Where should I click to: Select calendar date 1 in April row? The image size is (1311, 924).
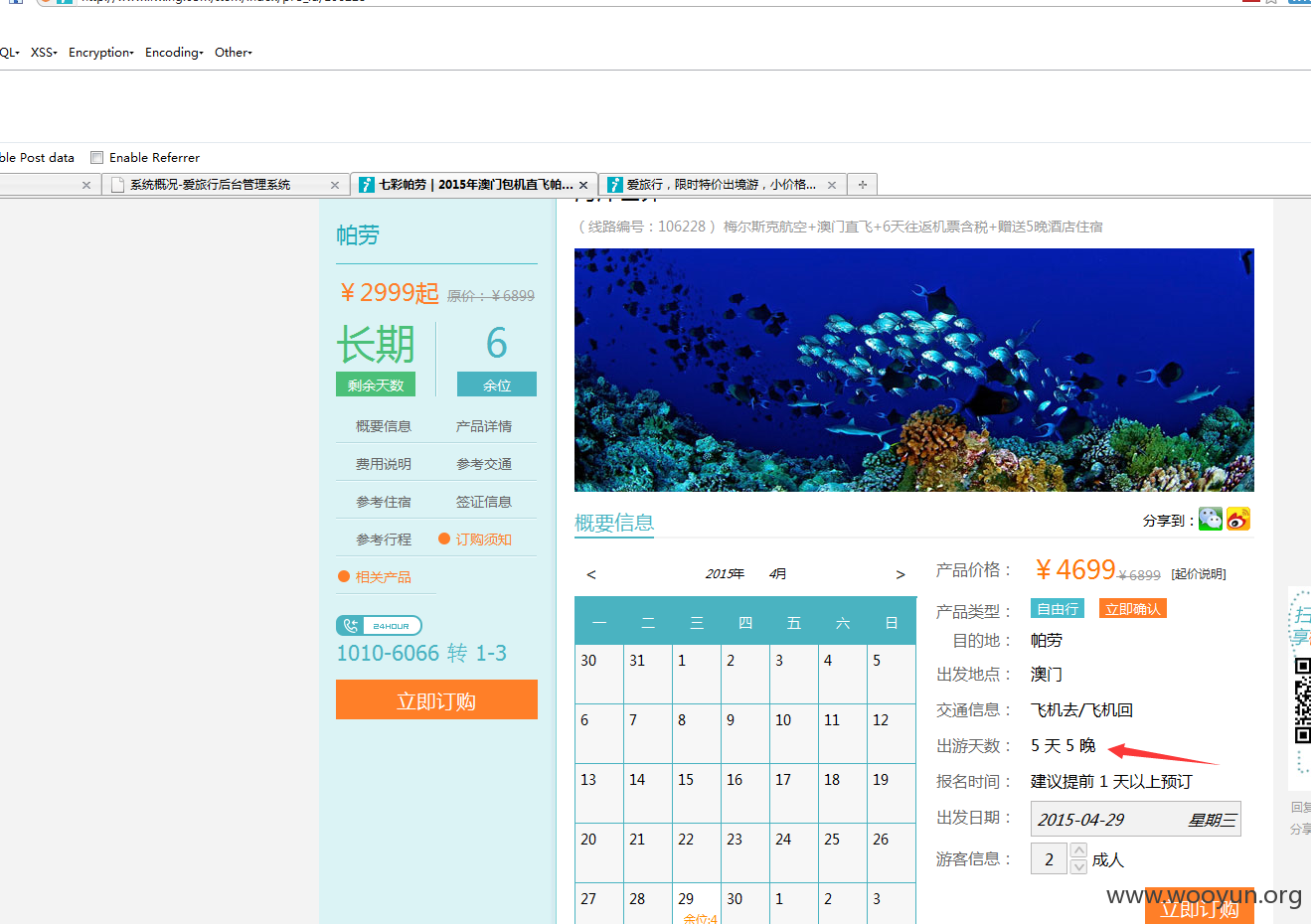[x=697, y=674]
